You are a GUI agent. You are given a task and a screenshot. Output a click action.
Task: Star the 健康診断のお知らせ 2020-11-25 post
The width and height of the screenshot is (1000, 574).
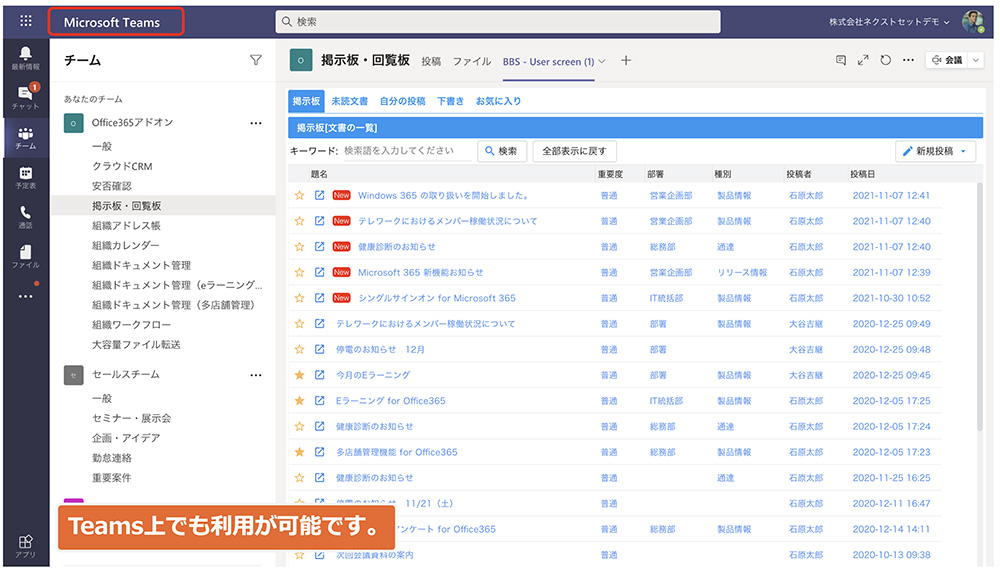pyautogui.click(x=299, y=478)
